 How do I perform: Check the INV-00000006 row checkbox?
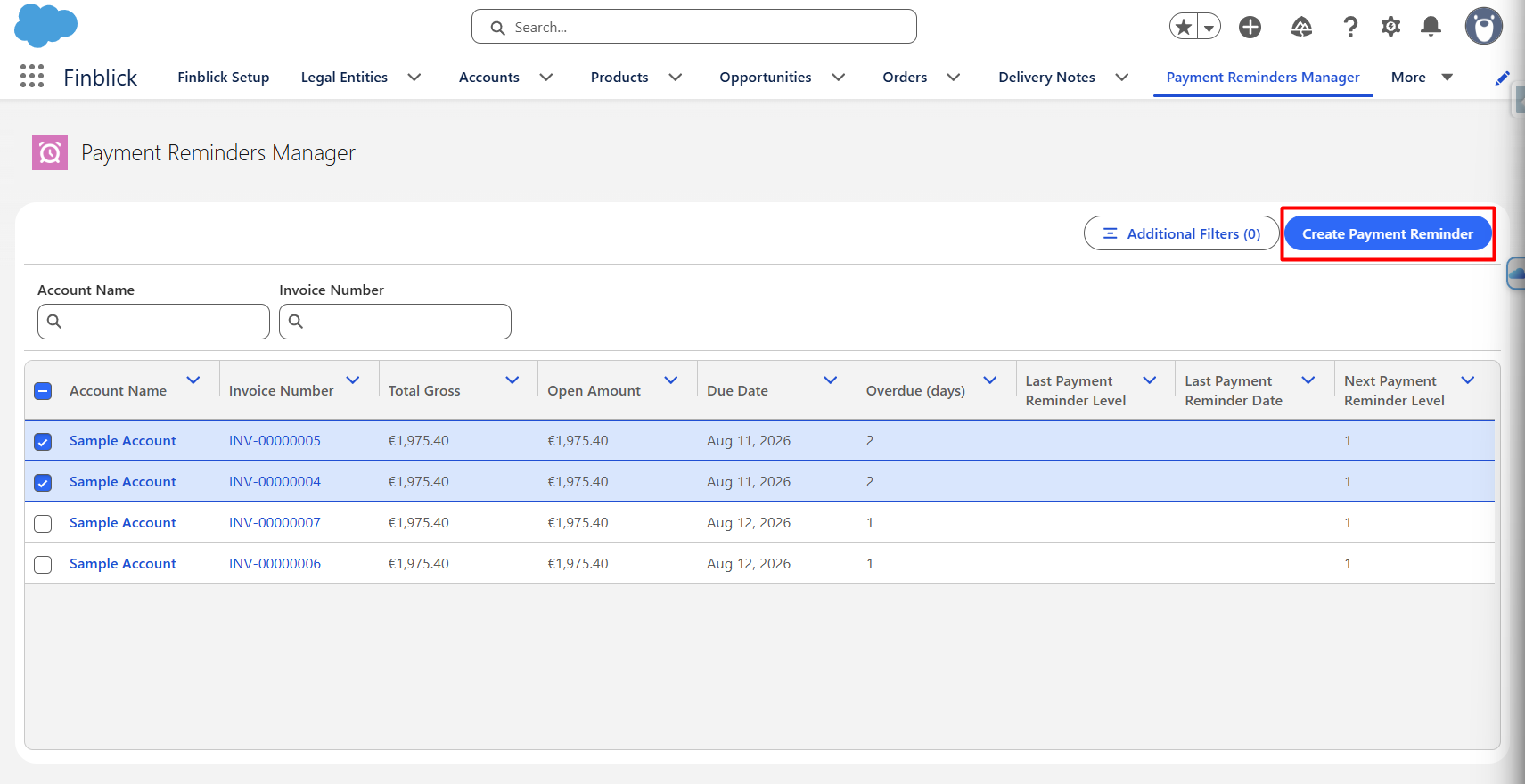tap(43, 564)
